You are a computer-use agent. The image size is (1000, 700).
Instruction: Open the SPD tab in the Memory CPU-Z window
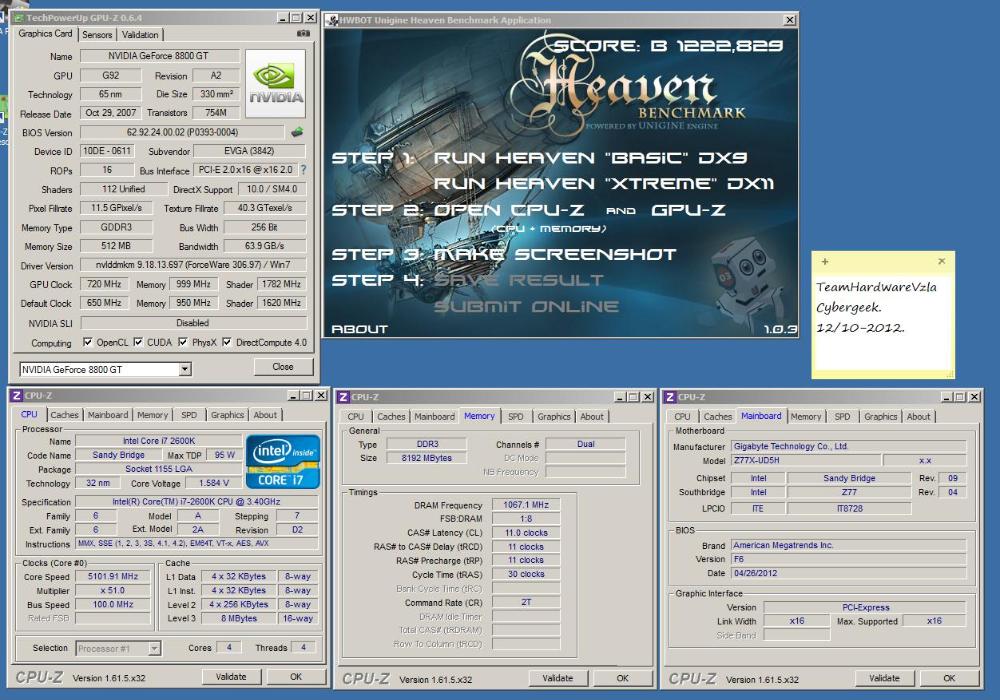pyautogui.click(x=515, y=416)
